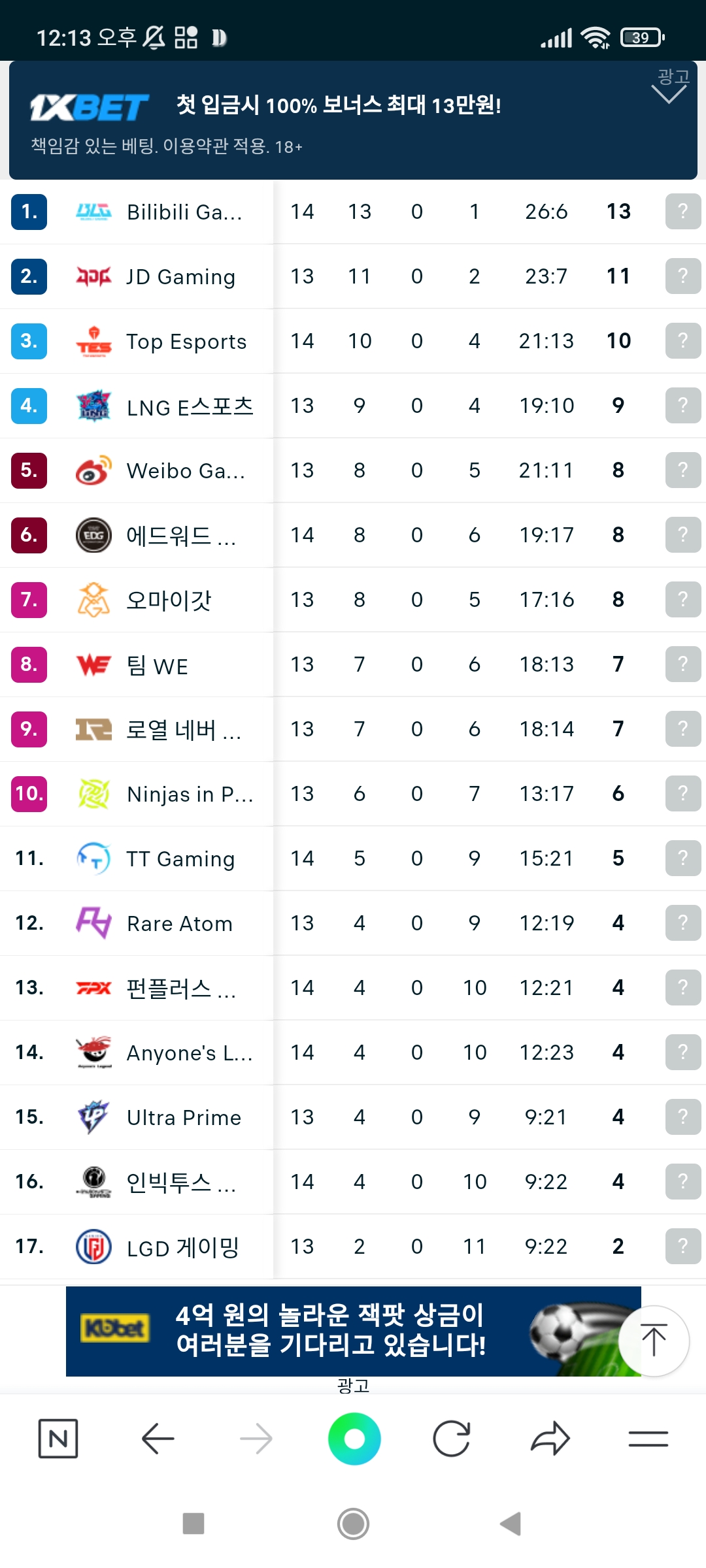Reload the page with refresh icon
Image resolution: width=706 pixels, height=1568 pixels.
pos(452,1439)
